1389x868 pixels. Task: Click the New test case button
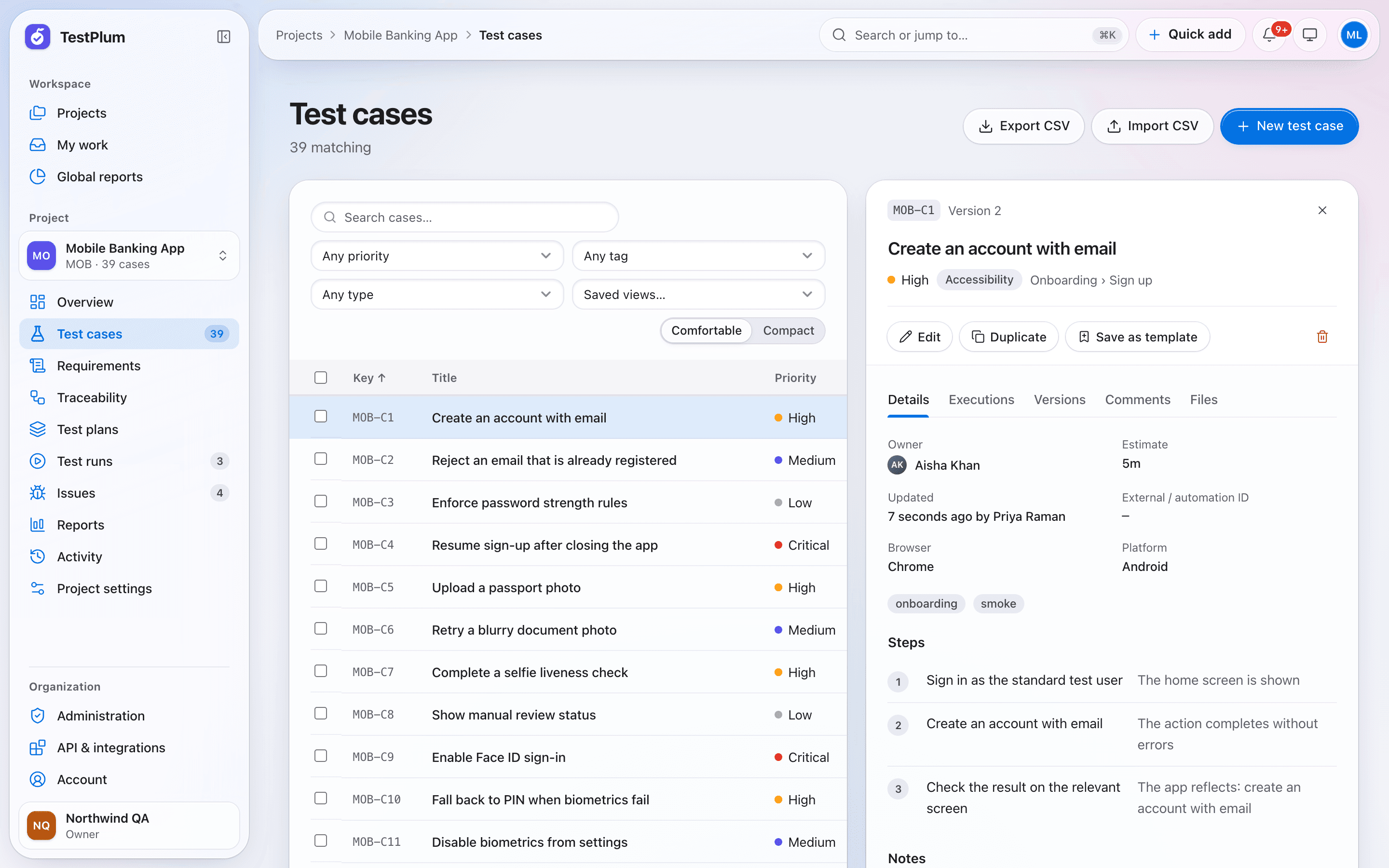(x=1289, y=126)
